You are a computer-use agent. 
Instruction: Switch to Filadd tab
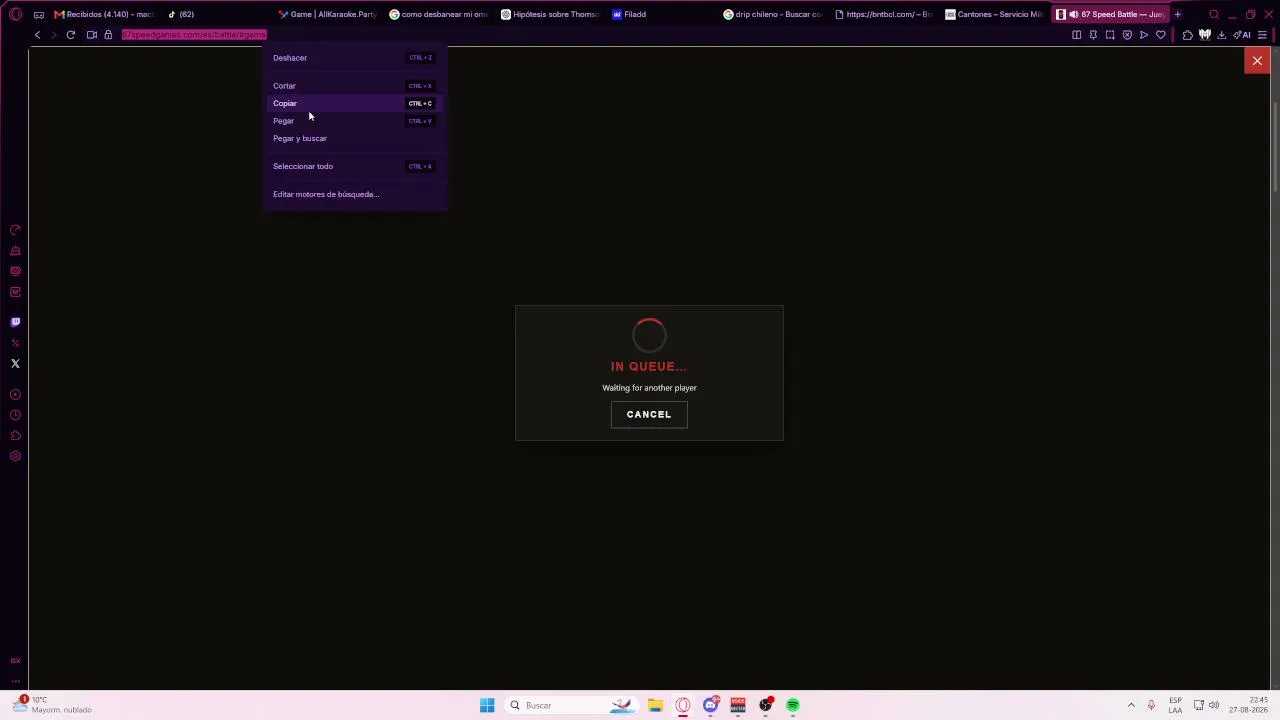tap(661, 14)
